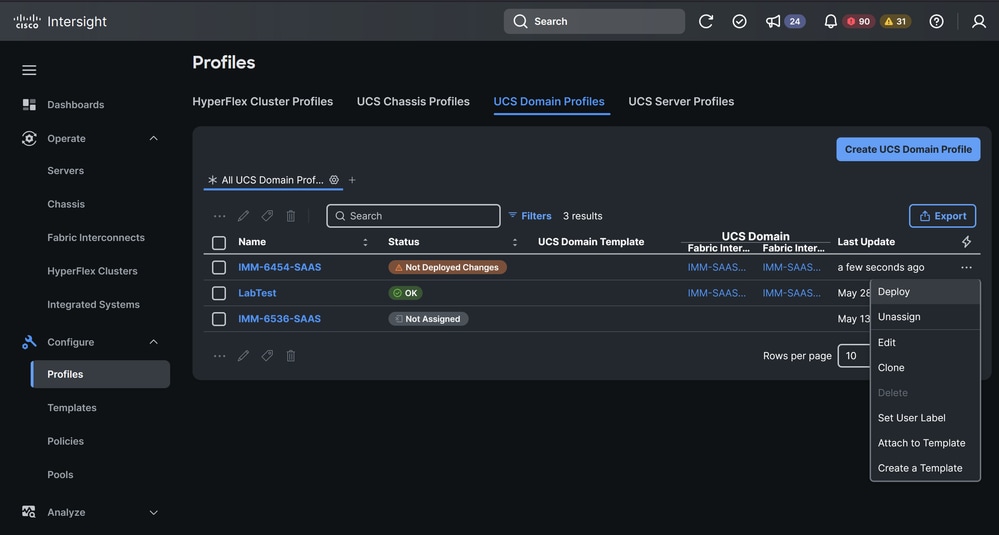
Task: Click the refresh icon in top bar
Action: coord(705,21)
